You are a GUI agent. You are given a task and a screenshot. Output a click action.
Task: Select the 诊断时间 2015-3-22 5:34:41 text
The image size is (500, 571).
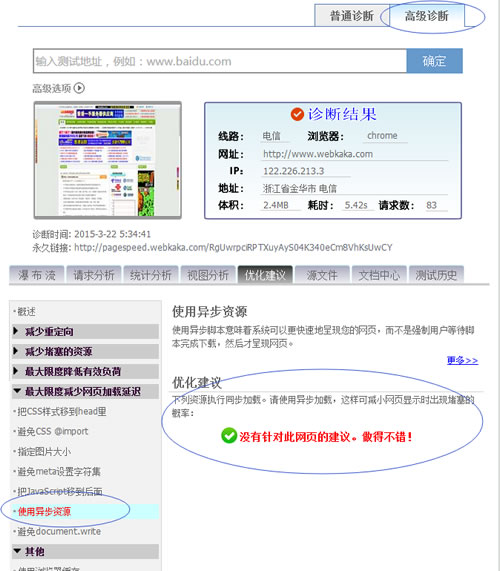(91, 234)
